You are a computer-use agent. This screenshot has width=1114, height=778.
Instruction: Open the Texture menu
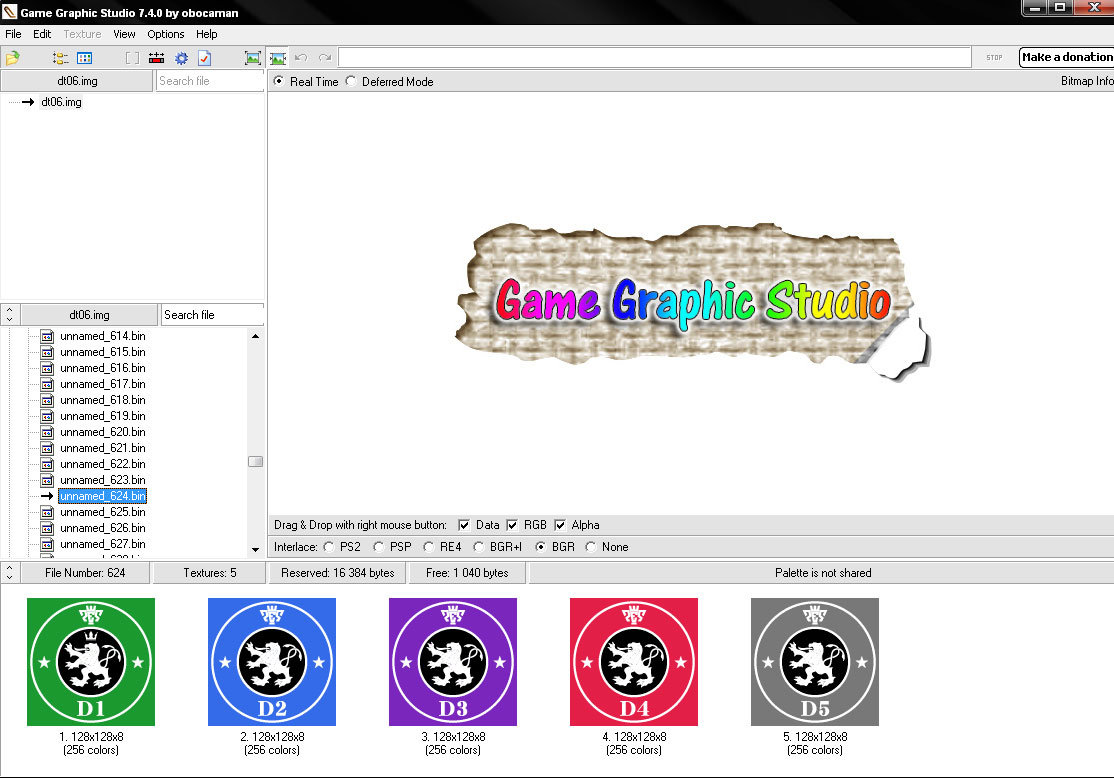tap(82, 34)
